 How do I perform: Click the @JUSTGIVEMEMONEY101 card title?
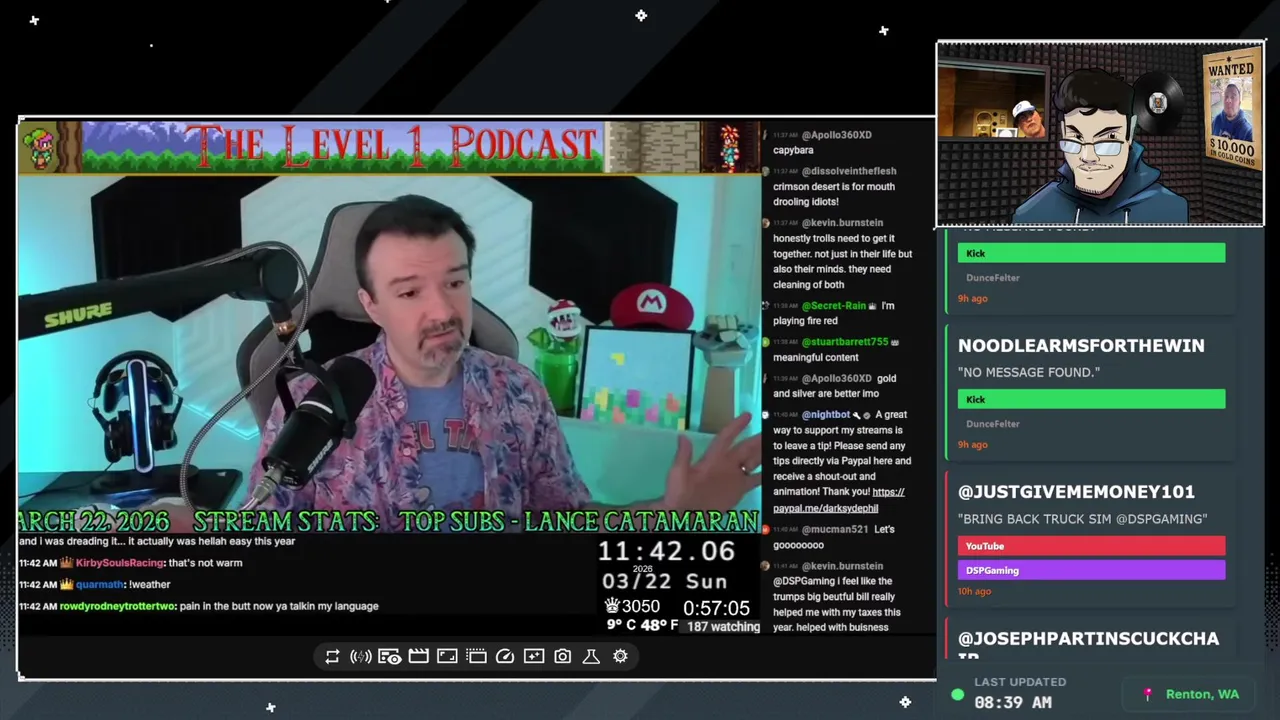1076,492
